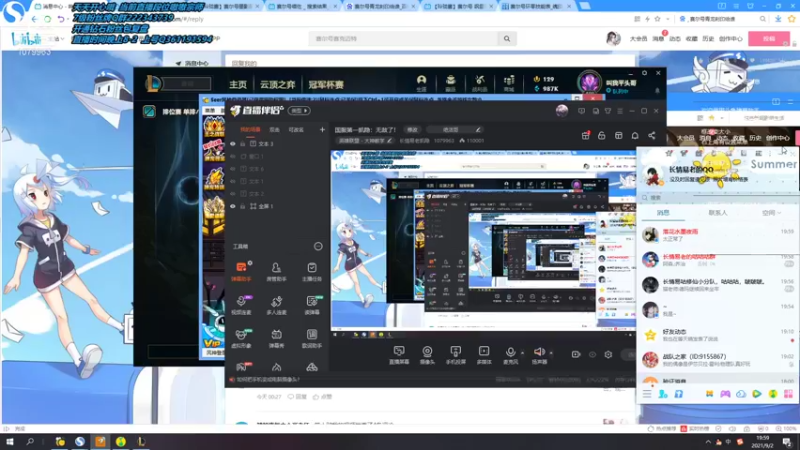This screenshot has height=450, width=800.
Task: Open the 多人连麦 tool
Action: (x=276, y=305)
